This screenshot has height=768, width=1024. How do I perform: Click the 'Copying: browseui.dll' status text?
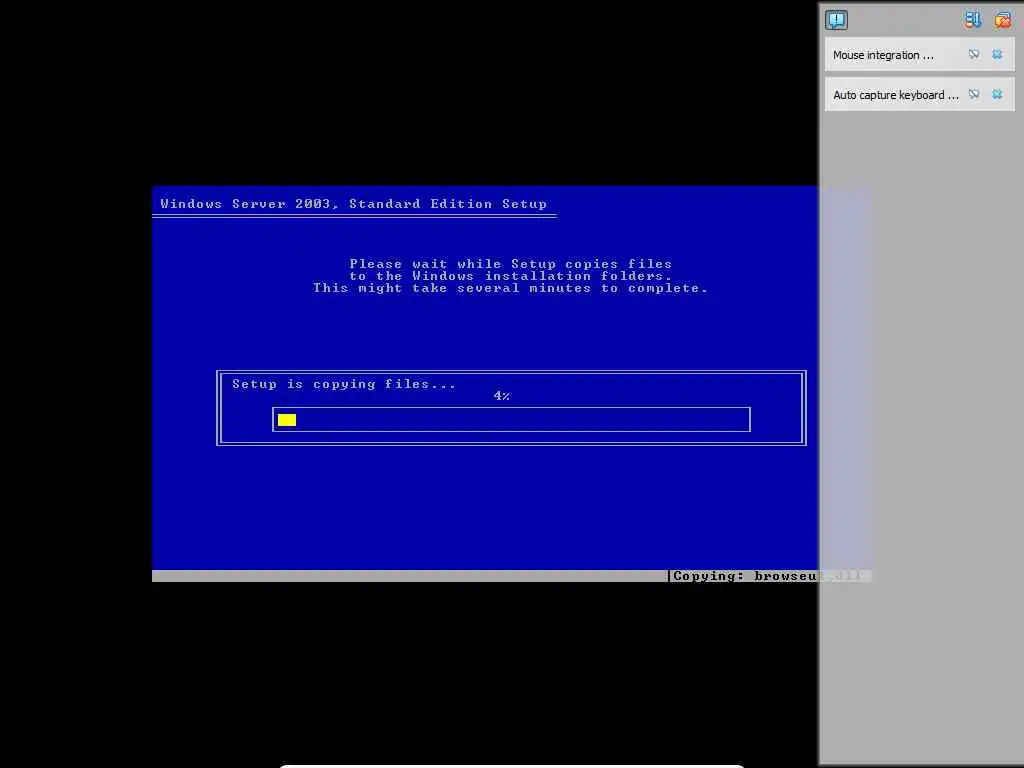tap(769, 576)
